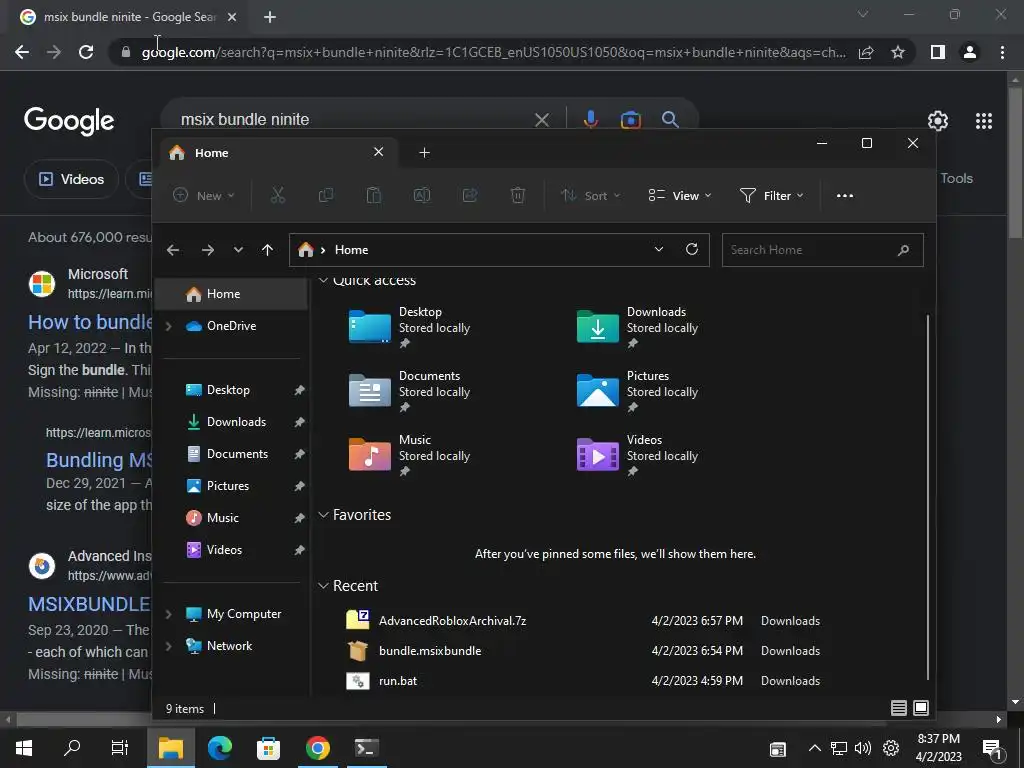Select Music in the navigation pane
Image resolution: width=1024 pixels, height=768 pixels.
pyautogui.click(x=231, y=518)
